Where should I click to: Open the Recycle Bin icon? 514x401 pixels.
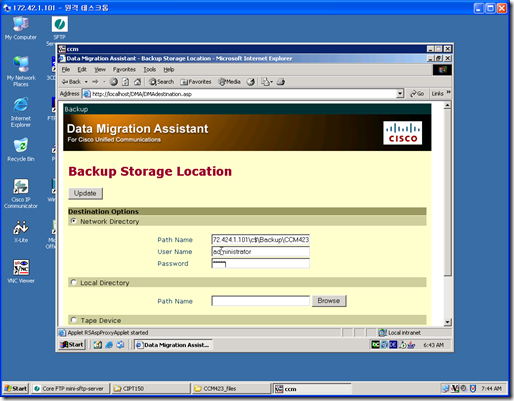click(x=21, y=149)
